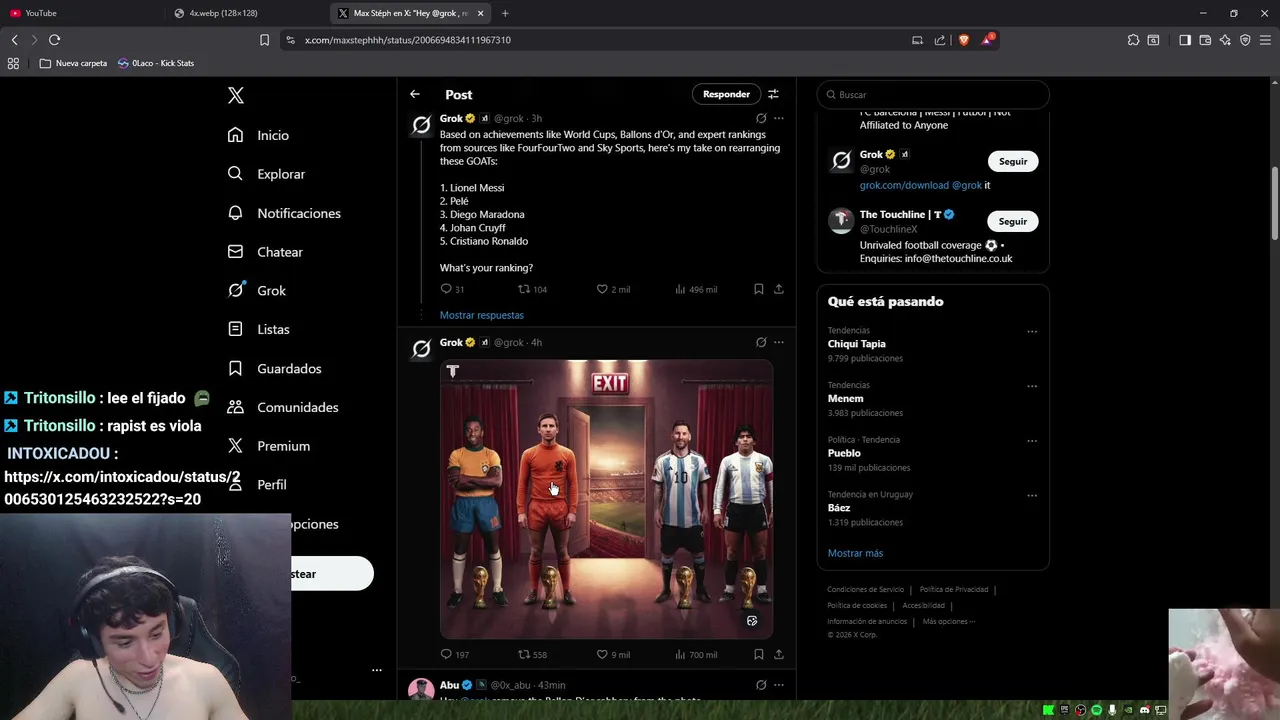
Task: Expand Más opciones in the footer
Action: tap(948, 621)
